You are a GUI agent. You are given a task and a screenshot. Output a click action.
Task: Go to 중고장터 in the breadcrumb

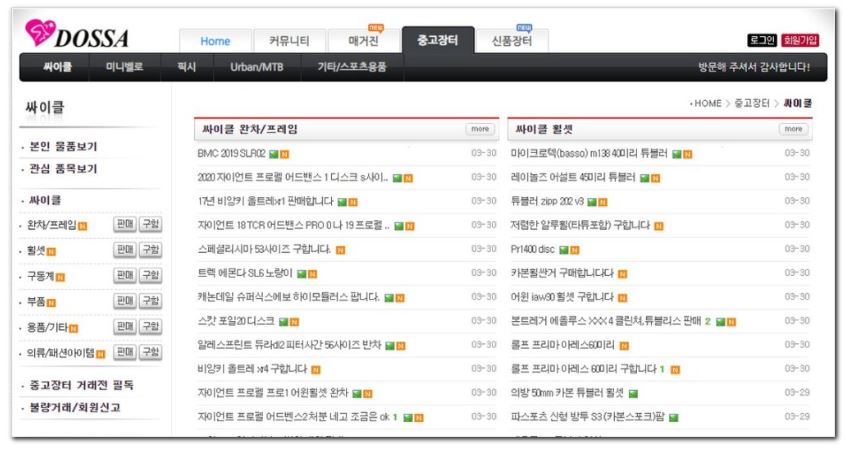pyautogui.click(x=752, y=103)
